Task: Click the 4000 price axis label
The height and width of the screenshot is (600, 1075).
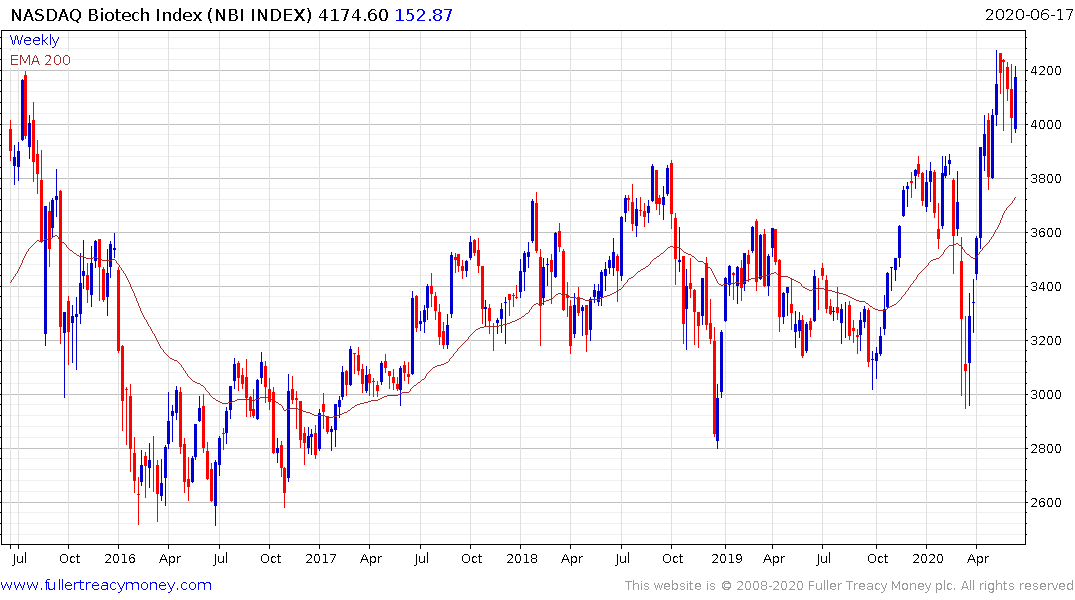Action: 1046,125
